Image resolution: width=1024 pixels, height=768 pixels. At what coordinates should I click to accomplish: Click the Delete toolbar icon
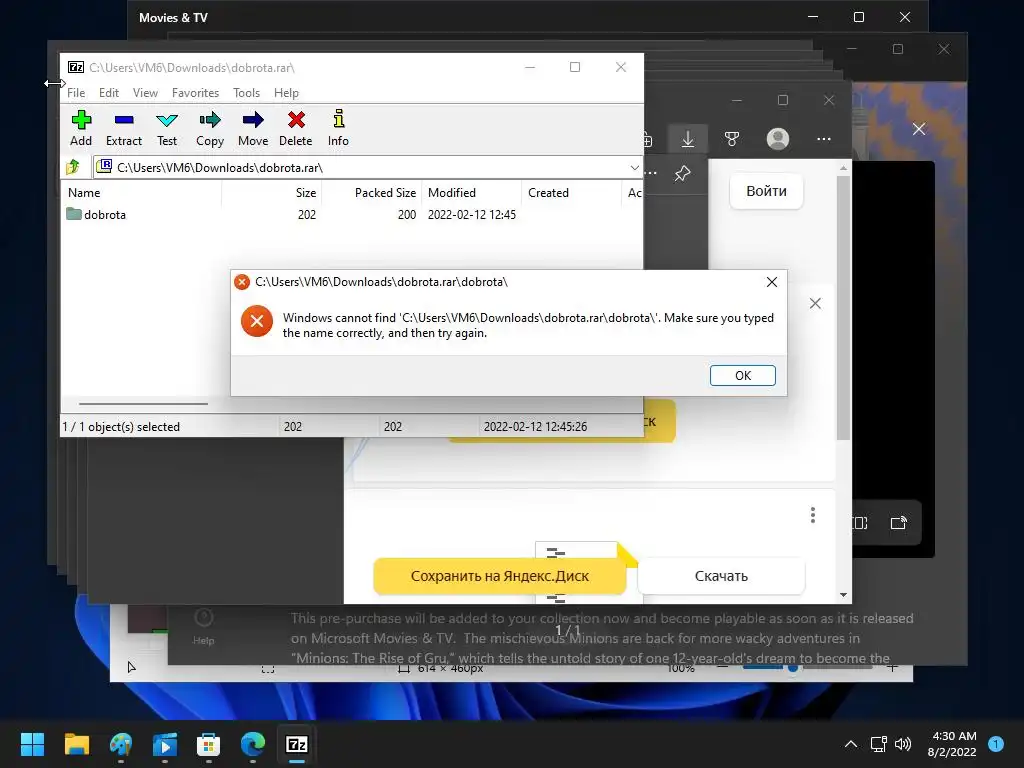pyautogui.click(x=296, y=128)
